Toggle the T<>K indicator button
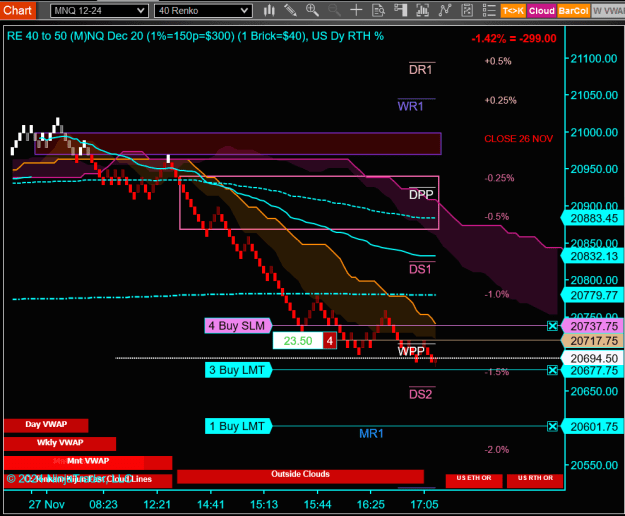This screenshot has width=625, height=516. click(x=513, y=11)
